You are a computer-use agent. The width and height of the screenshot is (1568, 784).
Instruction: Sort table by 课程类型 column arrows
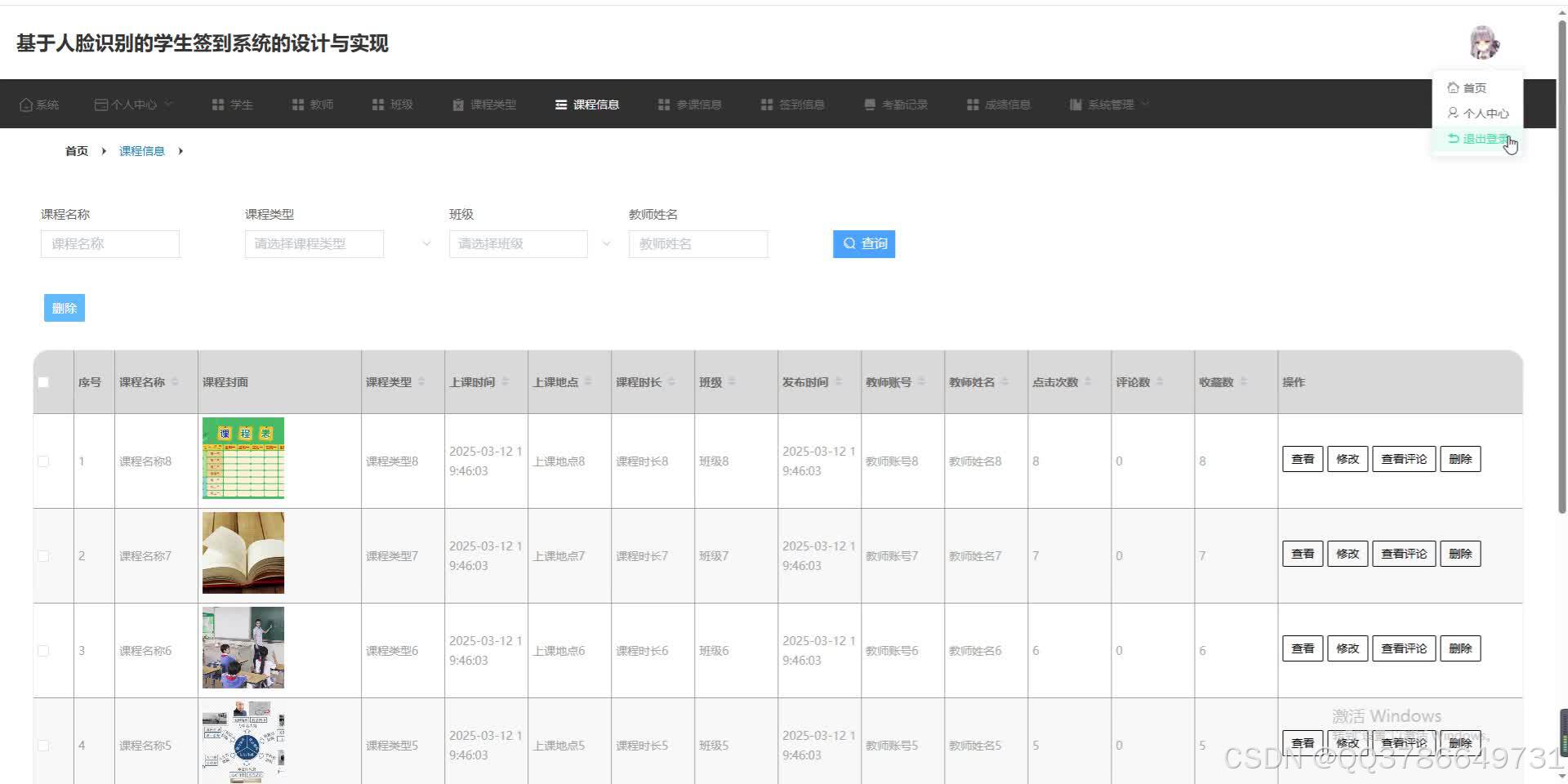[x=421, y=381]
